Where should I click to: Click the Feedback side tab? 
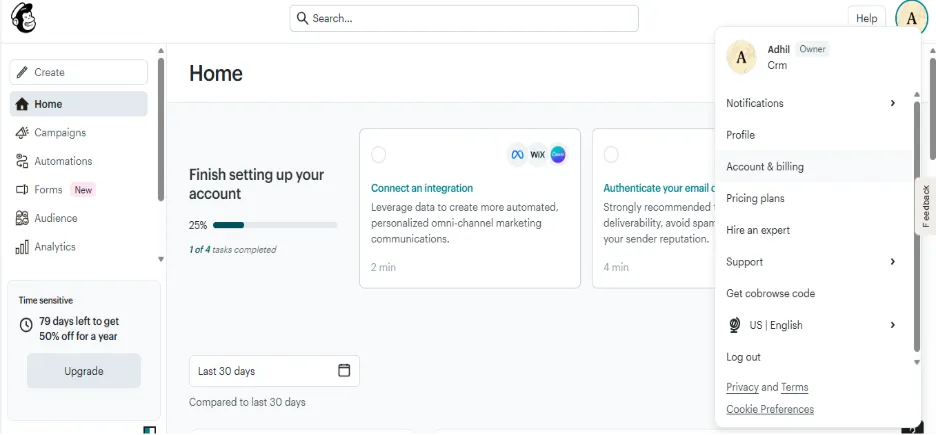926,206
